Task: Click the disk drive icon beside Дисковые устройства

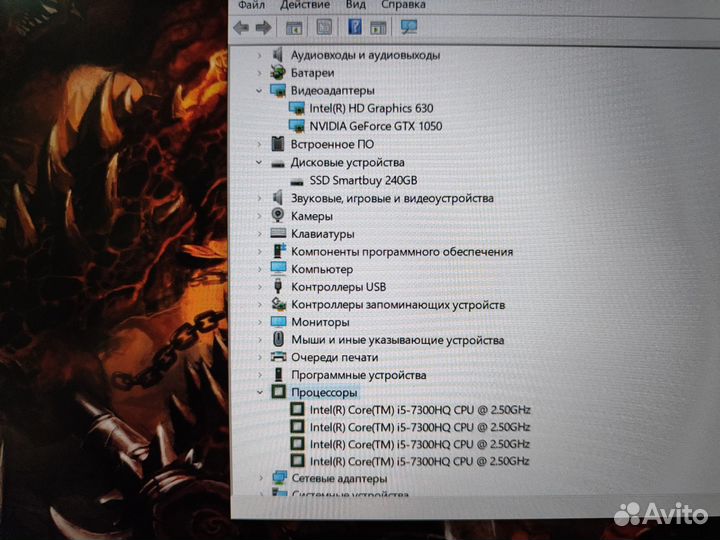Action: coord(278,163)
